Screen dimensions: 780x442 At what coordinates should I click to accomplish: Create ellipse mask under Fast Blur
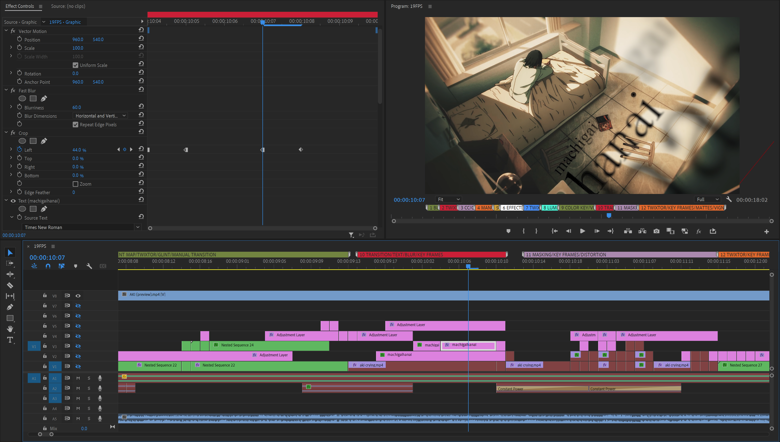click(22, 98)
